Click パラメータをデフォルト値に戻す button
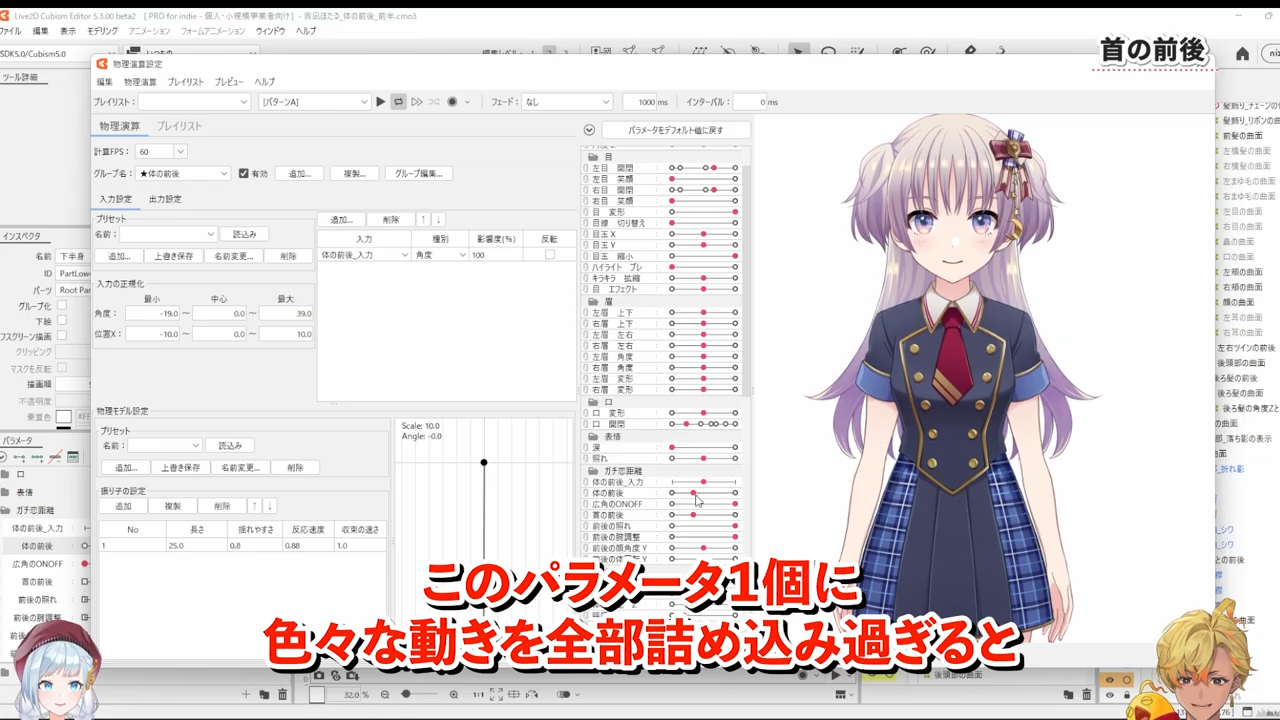Viewport: 1280px width, 720px height. pyautogui.click(x=675, y=130)
